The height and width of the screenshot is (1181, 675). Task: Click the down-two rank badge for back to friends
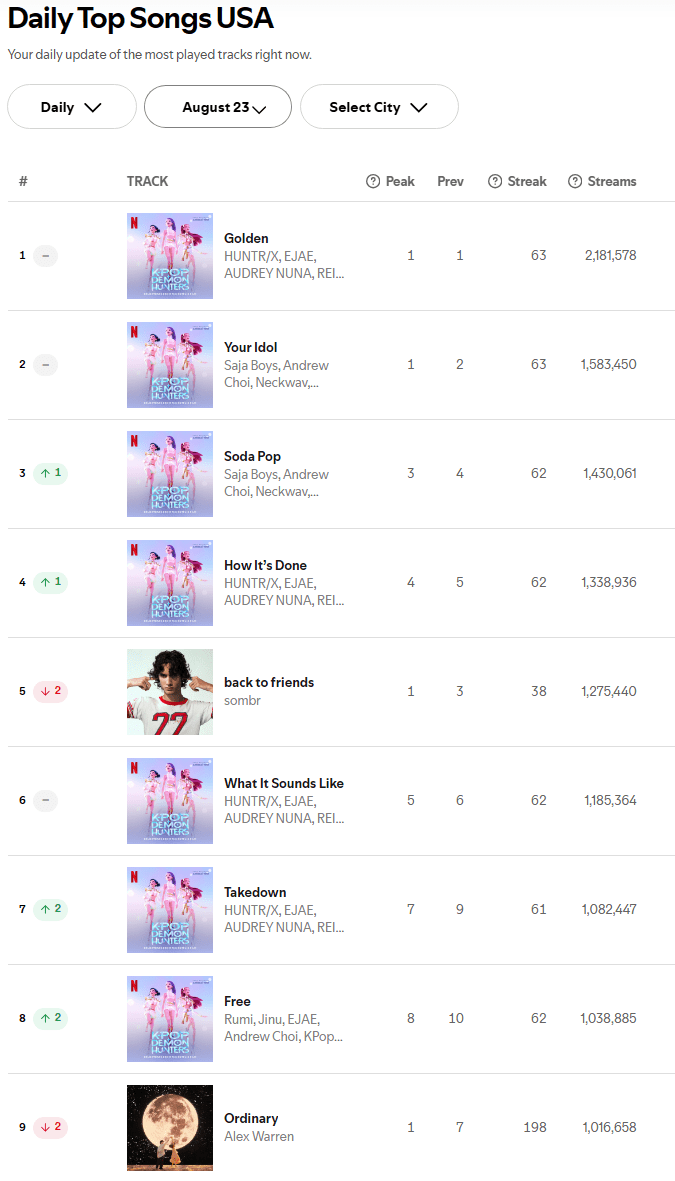50,691
